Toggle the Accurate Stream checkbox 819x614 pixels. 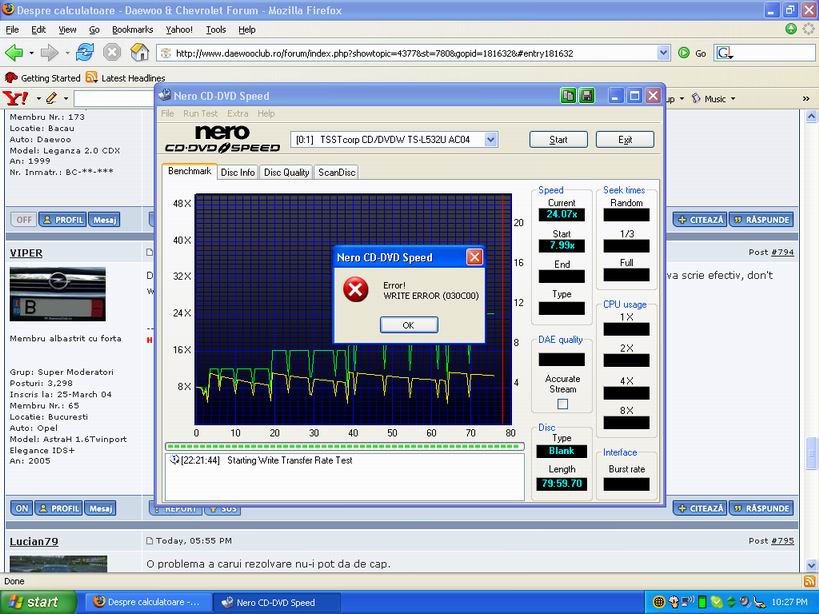click(x=563, y=404)
